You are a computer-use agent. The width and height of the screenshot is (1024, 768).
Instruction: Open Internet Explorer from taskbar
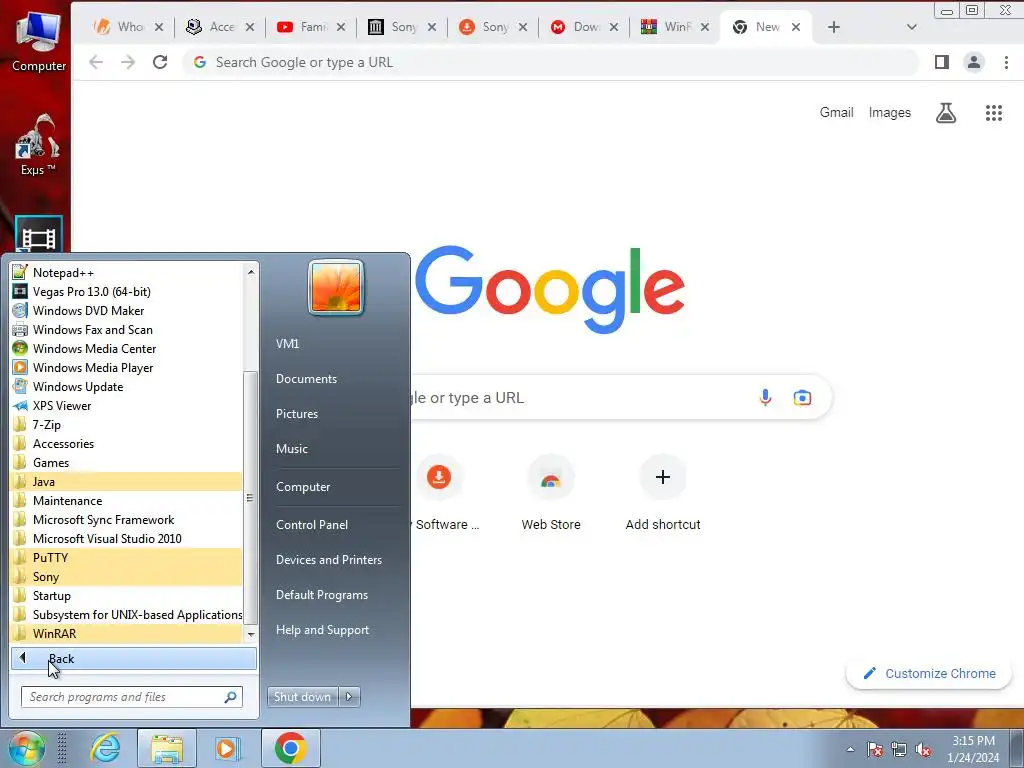point(106,748)
